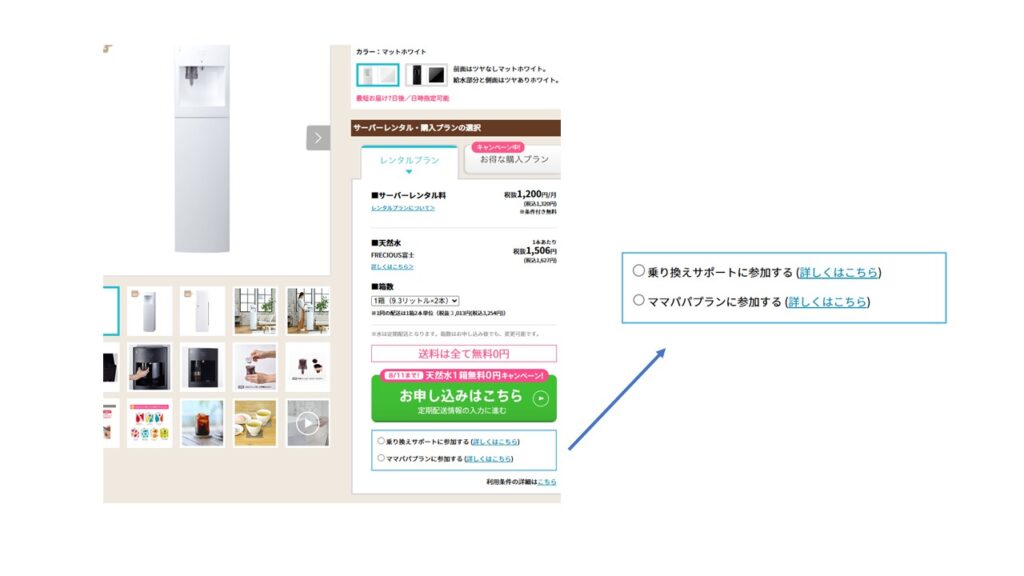The image size is (1024, 576).
Task: View green tea cups thumbnail
Action: point(255,423)
